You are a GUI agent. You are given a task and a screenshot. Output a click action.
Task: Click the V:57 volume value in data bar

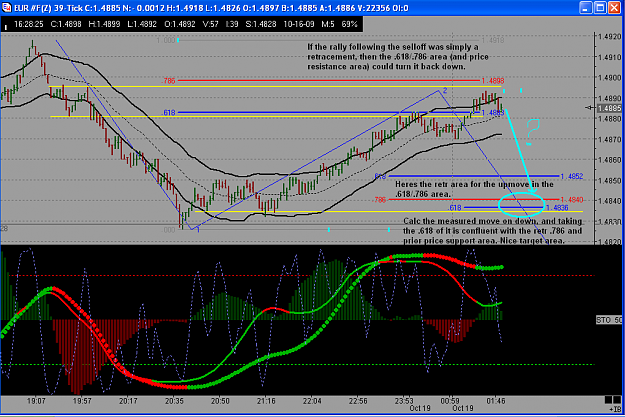(210, 24)
